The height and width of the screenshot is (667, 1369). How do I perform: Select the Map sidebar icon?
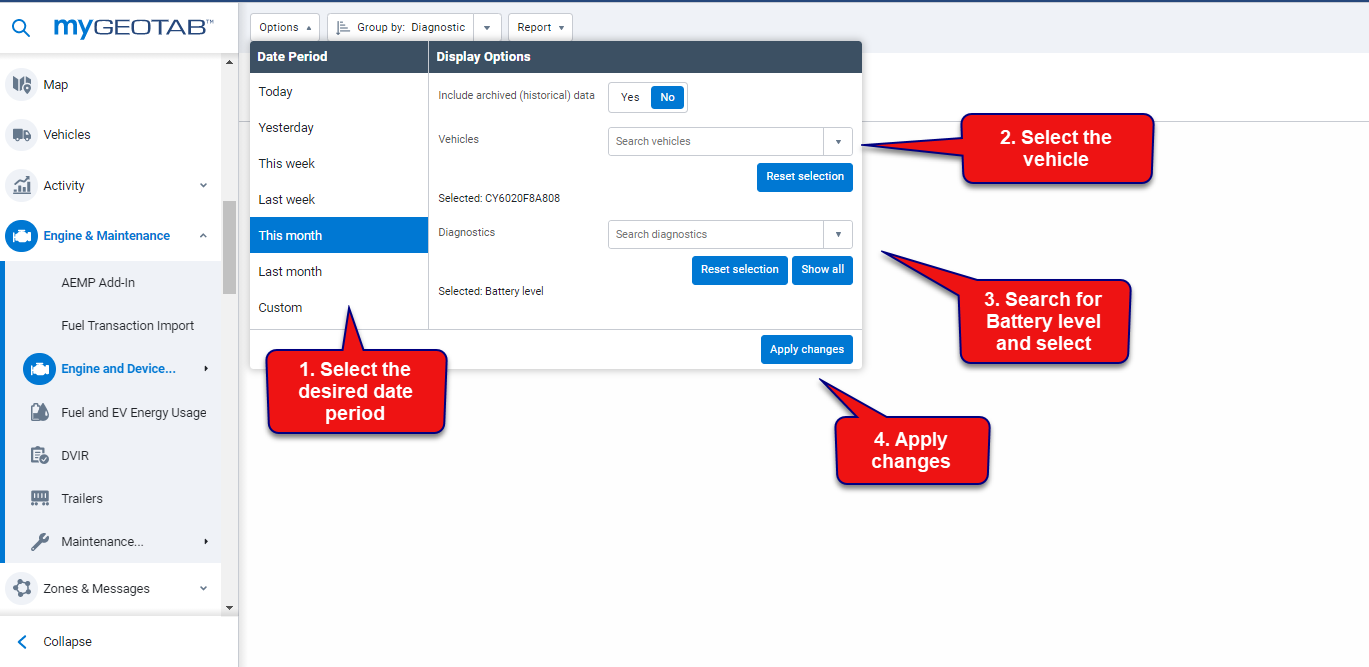21,85
